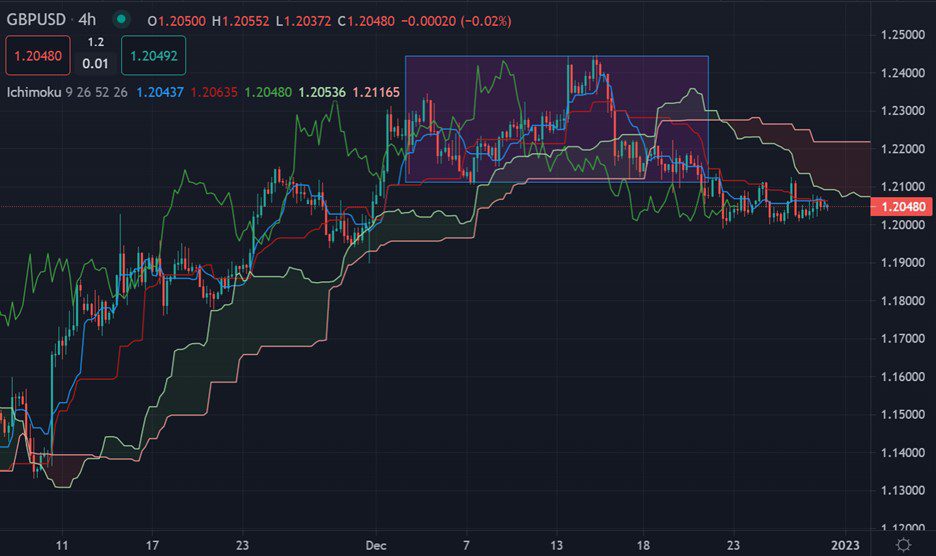Click the 4h interval label
This screenshot has height=556, width=936.
87,20
